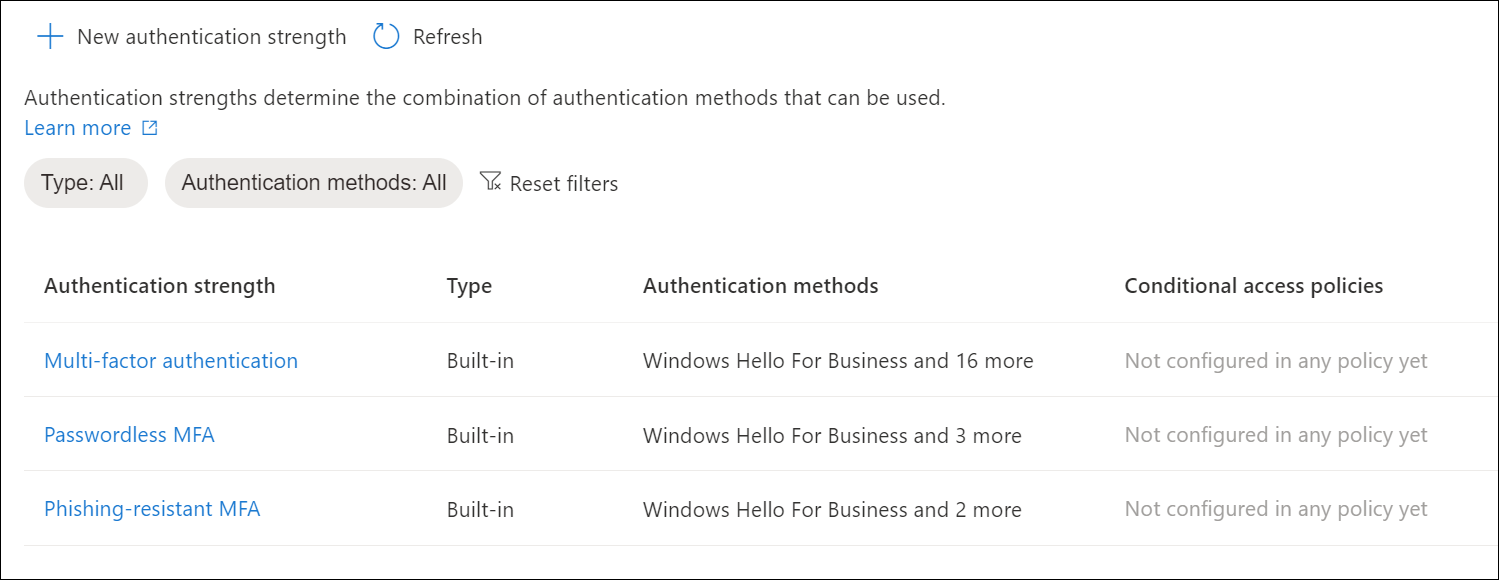Select Windows Hello For Business and 2 more
The image size is (1499, 580).
[x=832, y=509]
